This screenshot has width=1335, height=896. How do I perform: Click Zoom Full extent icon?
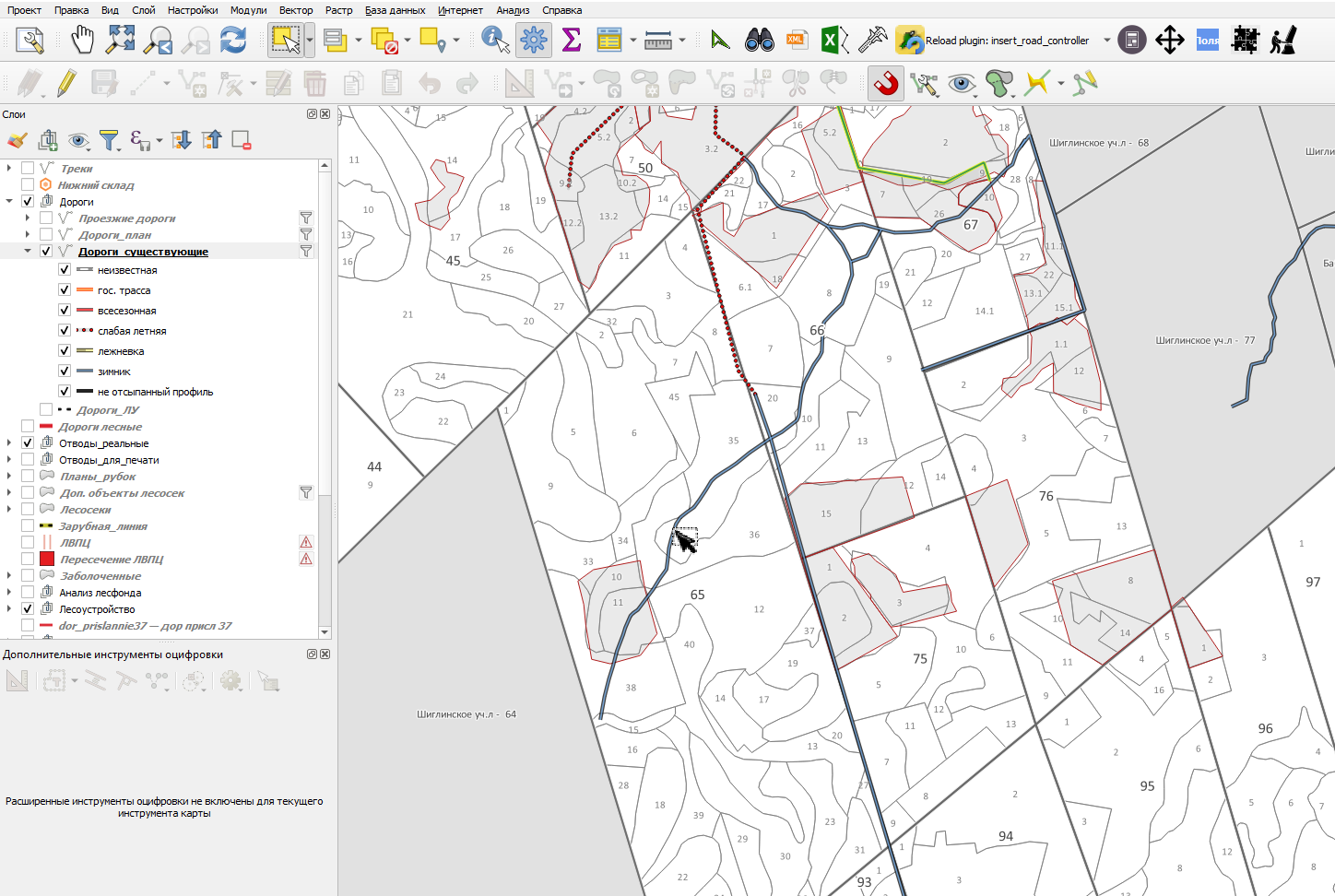tap(121, 40)
